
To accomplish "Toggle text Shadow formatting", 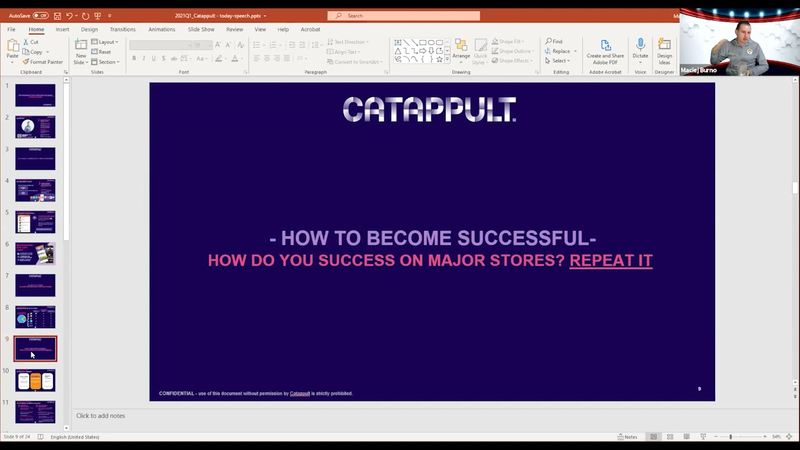I will click(163, 58).
